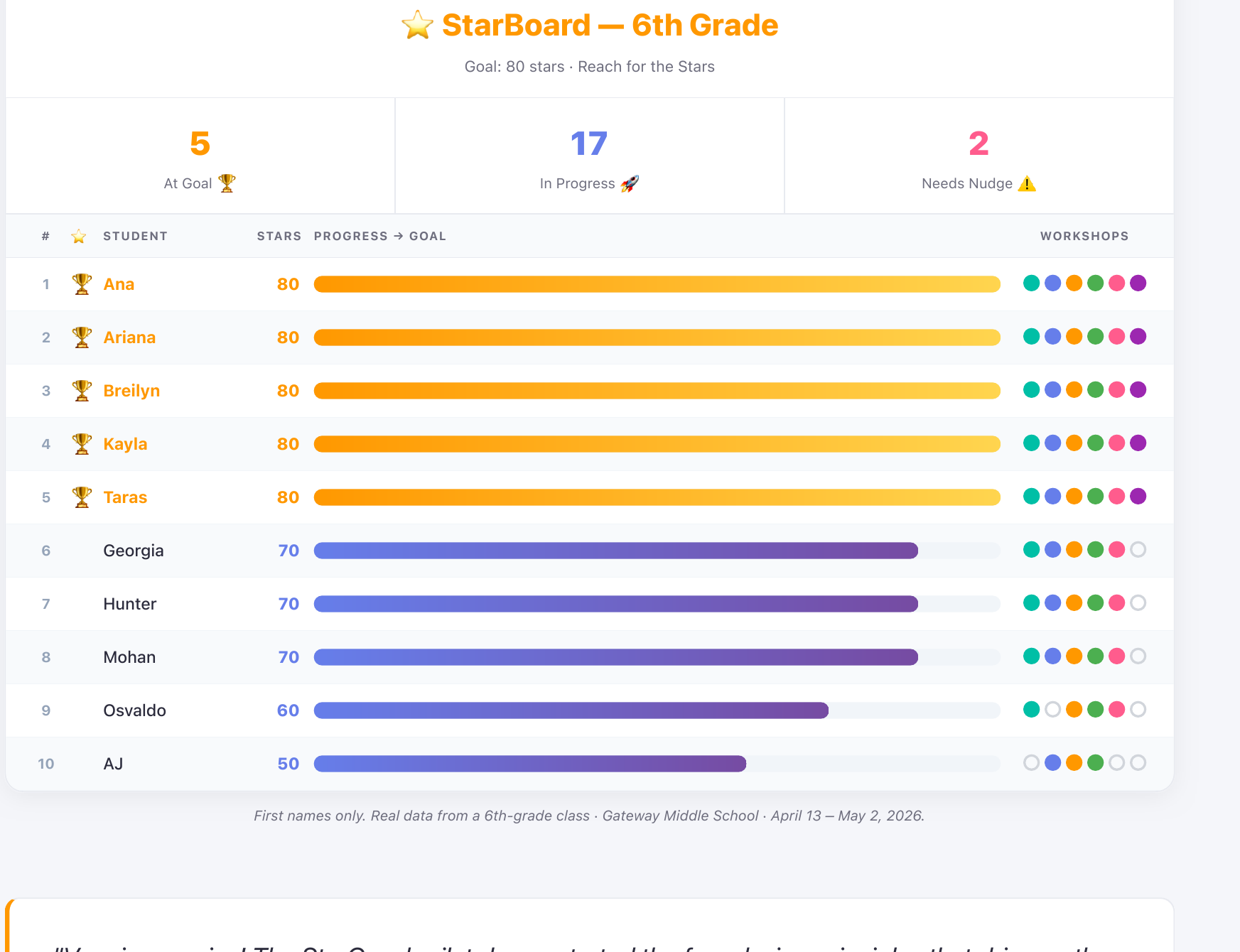Click AJ's green workshop dot
The width and height of the screenshot is (1240, 952).
[x=1096, y=762]
